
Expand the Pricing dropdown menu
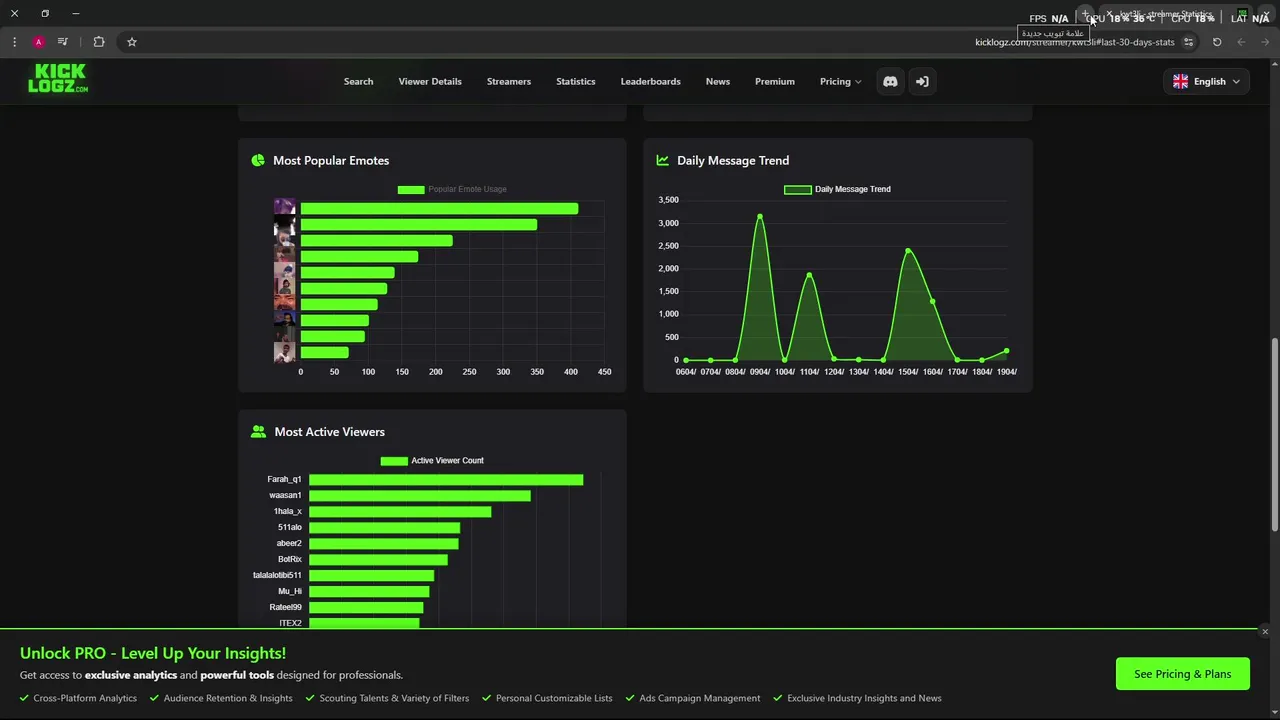point(840,82)
